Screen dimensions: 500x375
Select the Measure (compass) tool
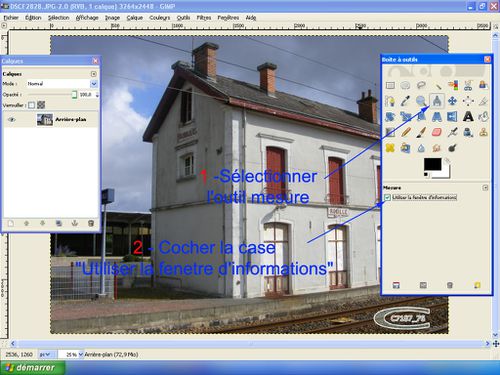click(x=437, y=101)
